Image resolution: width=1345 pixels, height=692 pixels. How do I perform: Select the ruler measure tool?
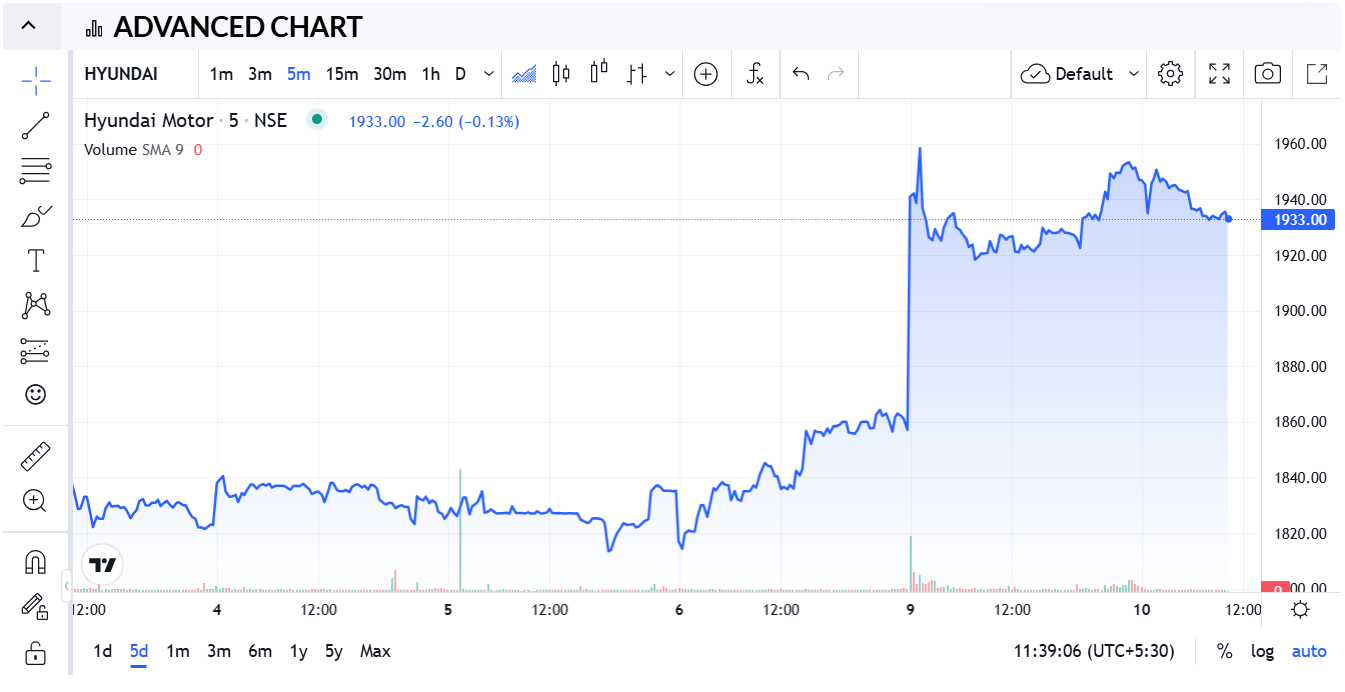pyautogui.click(x=36, y=456)
